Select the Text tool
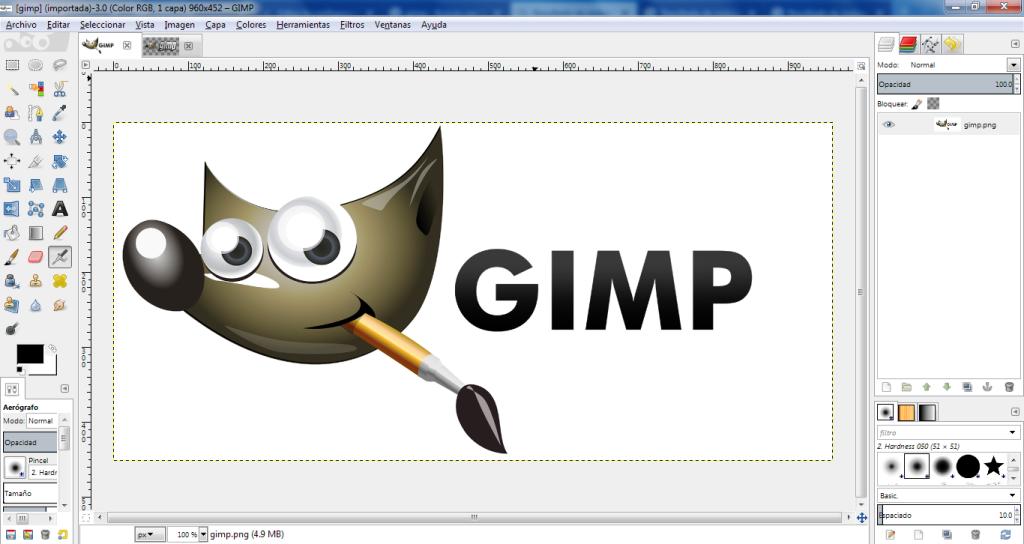 [59, 209]
